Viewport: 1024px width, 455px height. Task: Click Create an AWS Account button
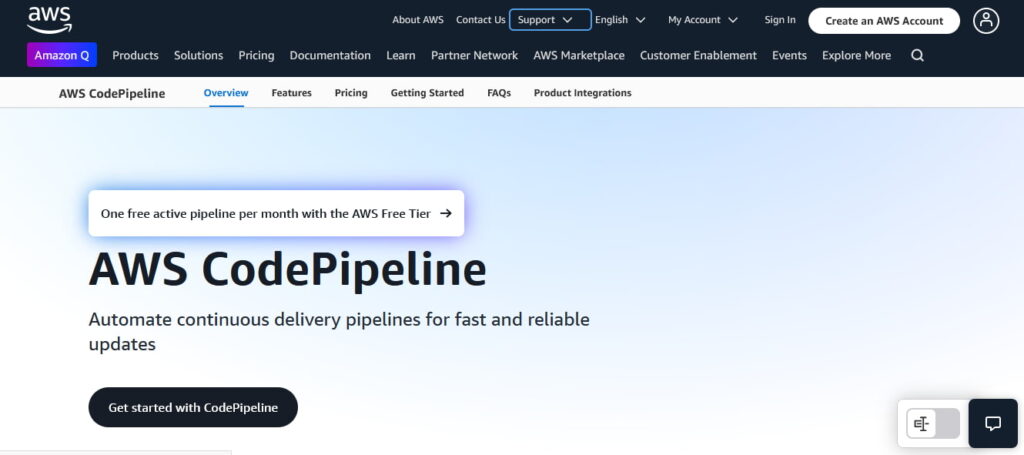coord(884,21)
